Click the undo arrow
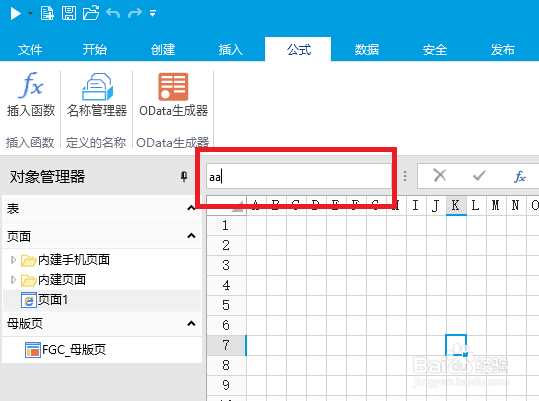Image resolution: width=539 pixels, height=401 pixels. click(113, 13)
